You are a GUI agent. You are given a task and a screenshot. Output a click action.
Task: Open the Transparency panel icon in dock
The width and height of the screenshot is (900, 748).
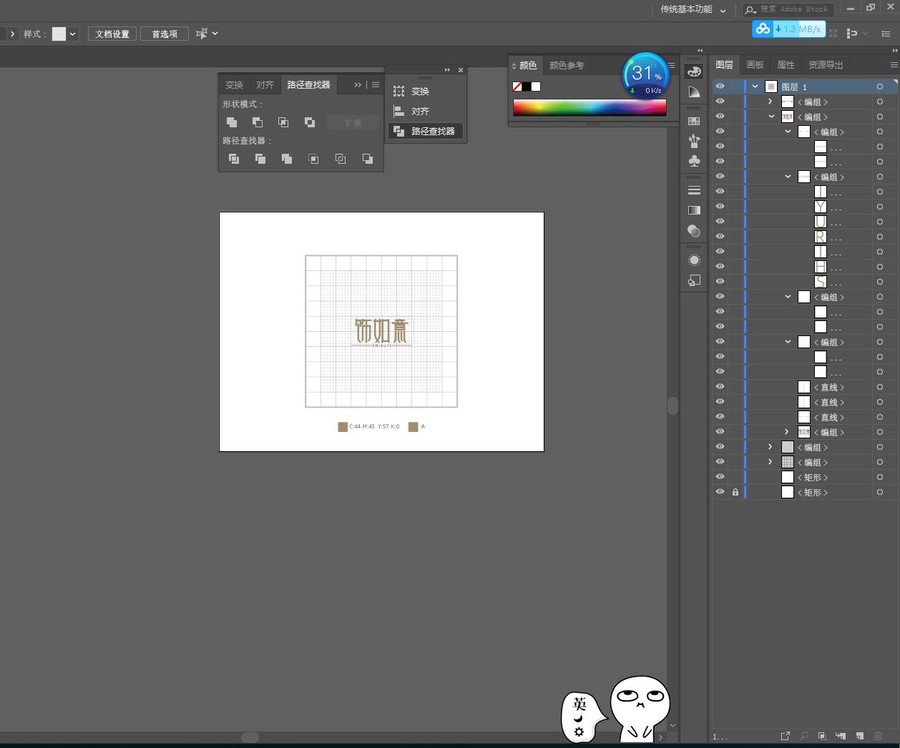pos(694,231)
